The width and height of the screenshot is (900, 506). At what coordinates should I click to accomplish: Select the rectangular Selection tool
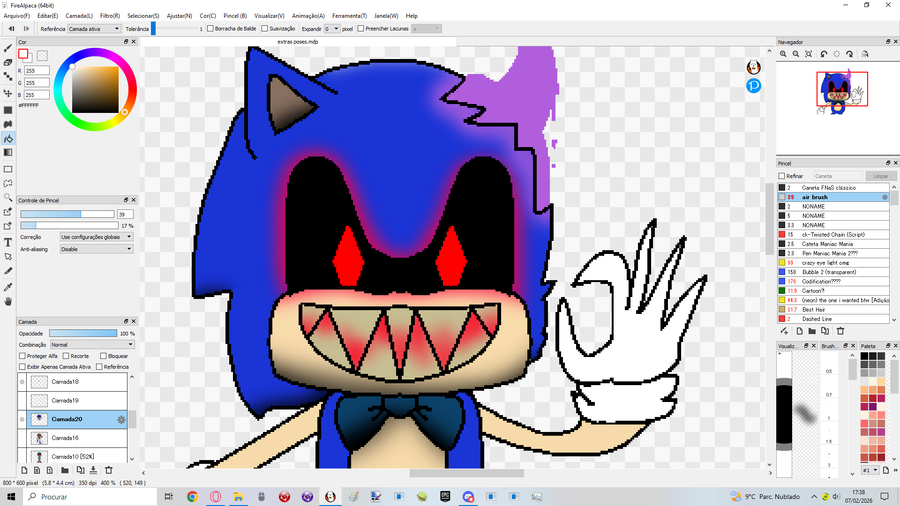8,169
